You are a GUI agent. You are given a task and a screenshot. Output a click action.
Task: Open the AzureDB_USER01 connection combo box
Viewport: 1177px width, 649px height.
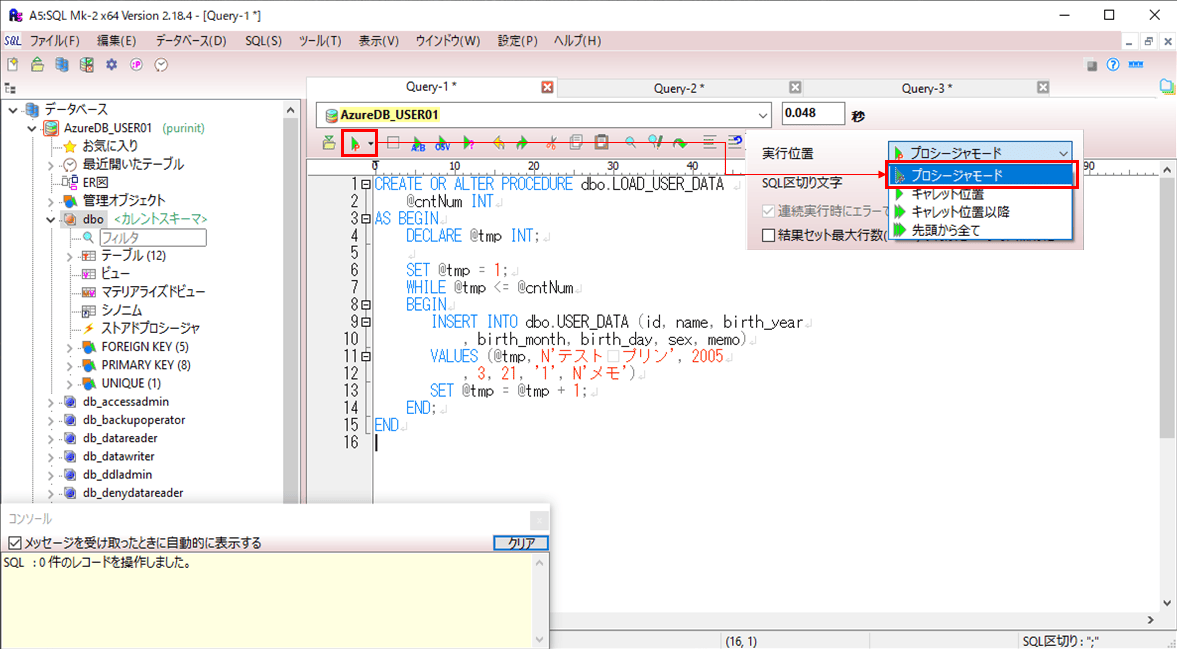543,115
